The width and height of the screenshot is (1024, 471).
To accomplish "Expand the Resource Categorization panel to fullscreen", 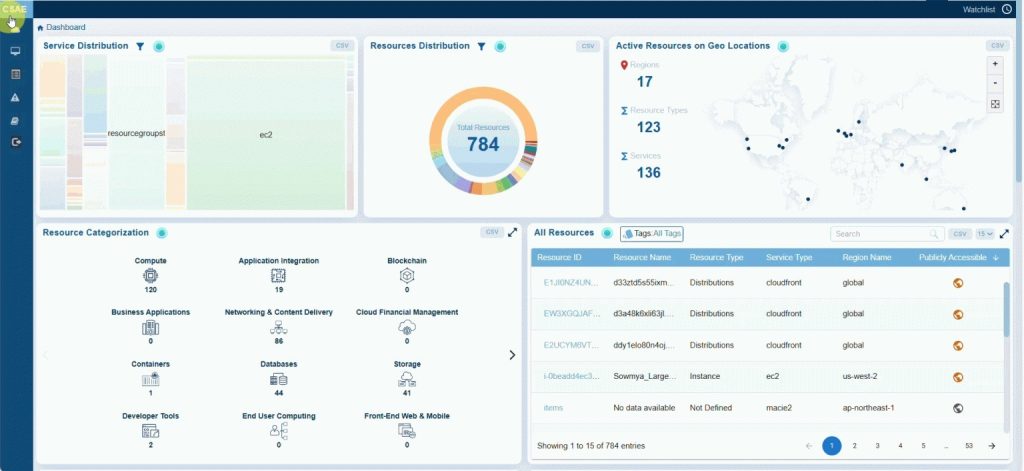I will click(x=513, y=232).
